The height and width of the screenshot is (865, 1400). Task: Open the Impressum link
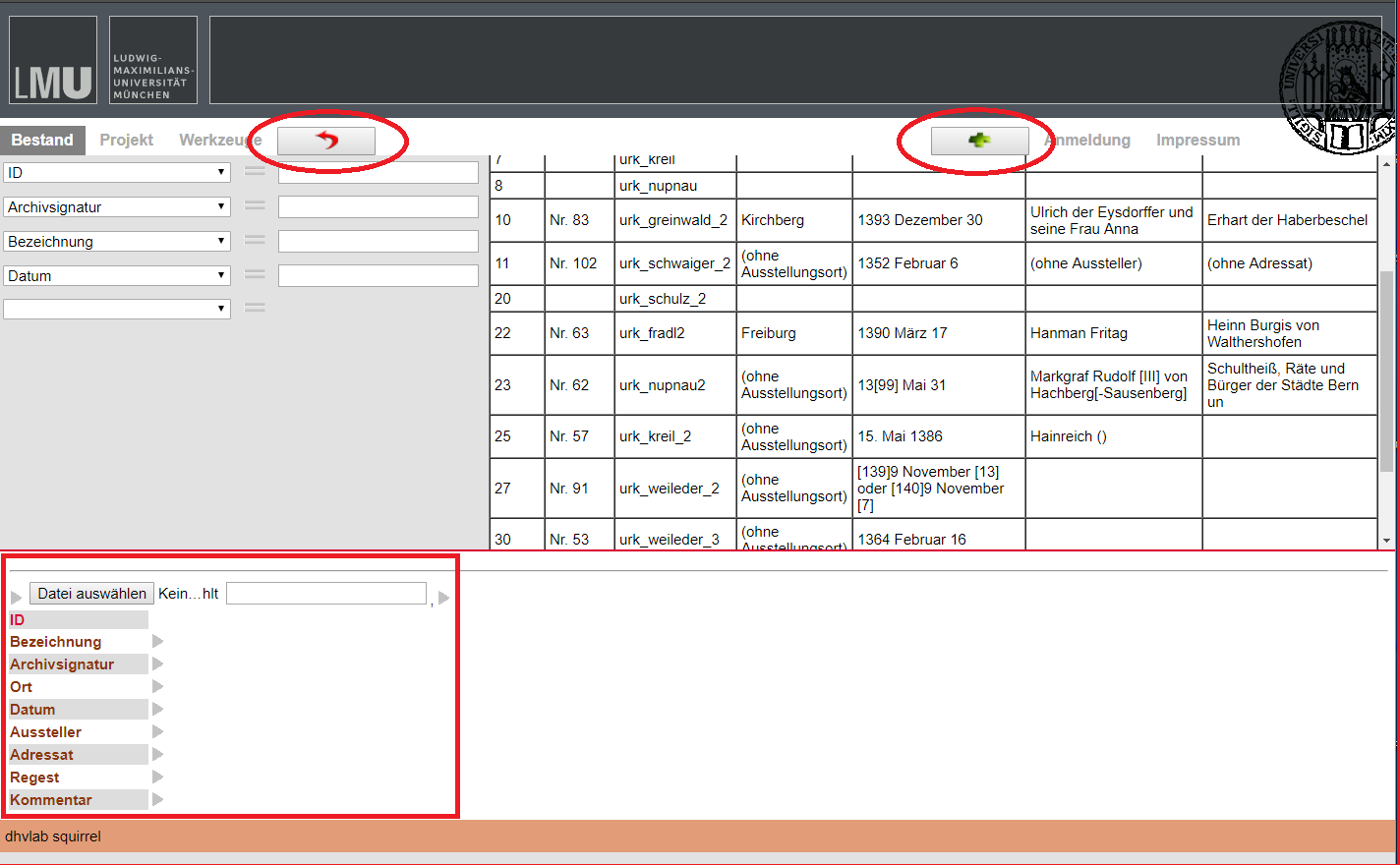[1197, 140]
